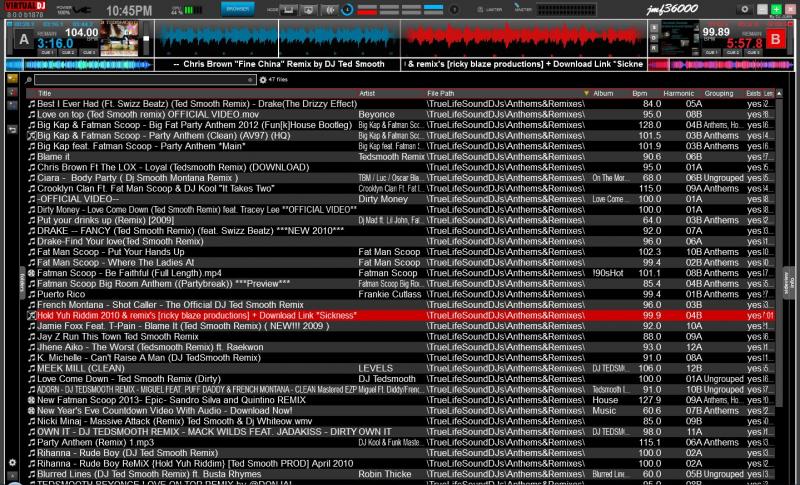This screenshot has height=485, width=800.
Task: Click CUE 1 on deck B
Action: tap(711, 52)
